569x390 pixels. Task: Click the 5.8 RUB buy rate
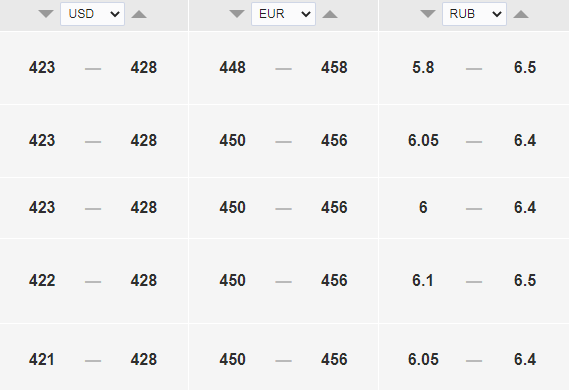(423, 67)
